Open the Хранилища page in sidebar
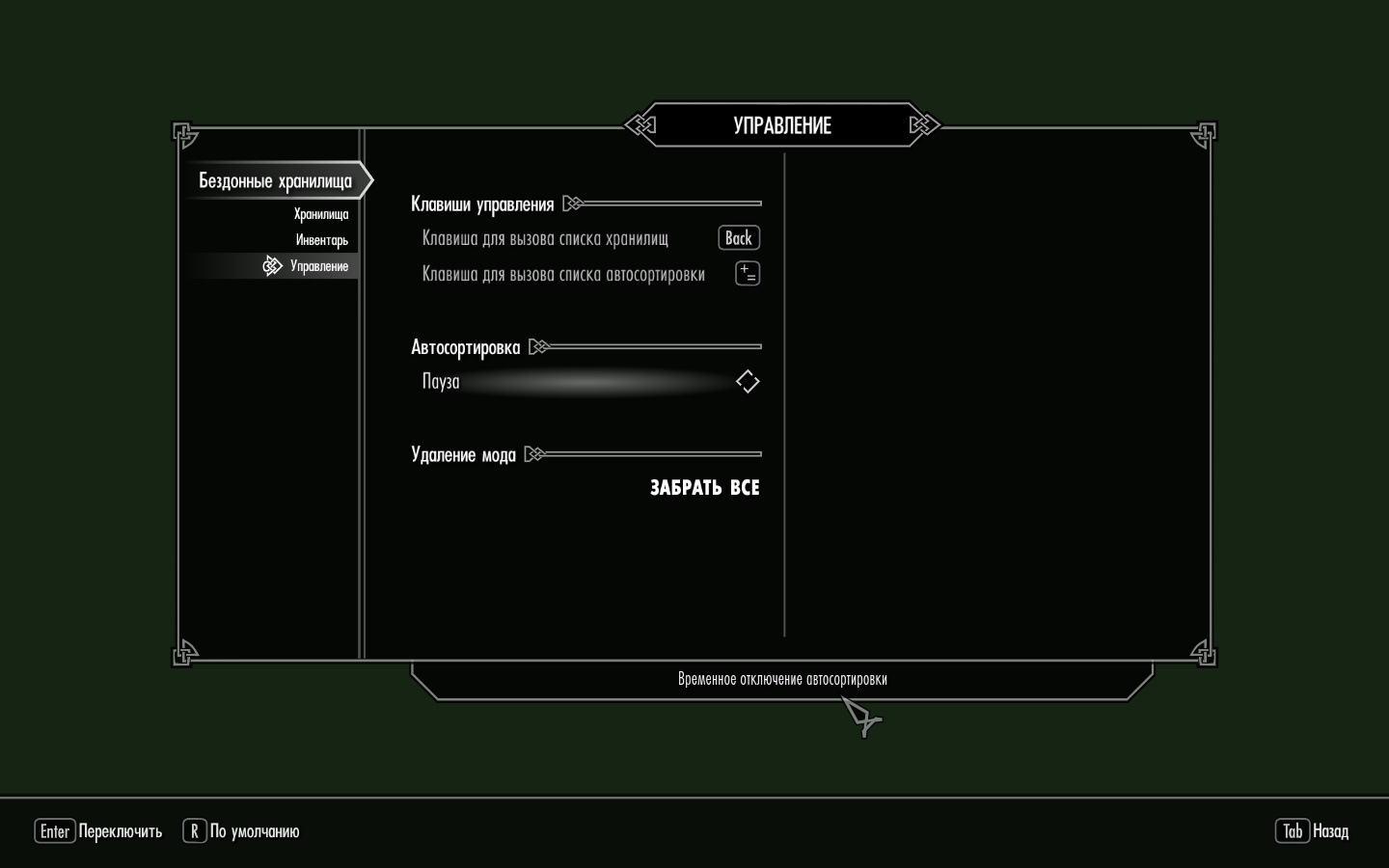 [320, 214]
